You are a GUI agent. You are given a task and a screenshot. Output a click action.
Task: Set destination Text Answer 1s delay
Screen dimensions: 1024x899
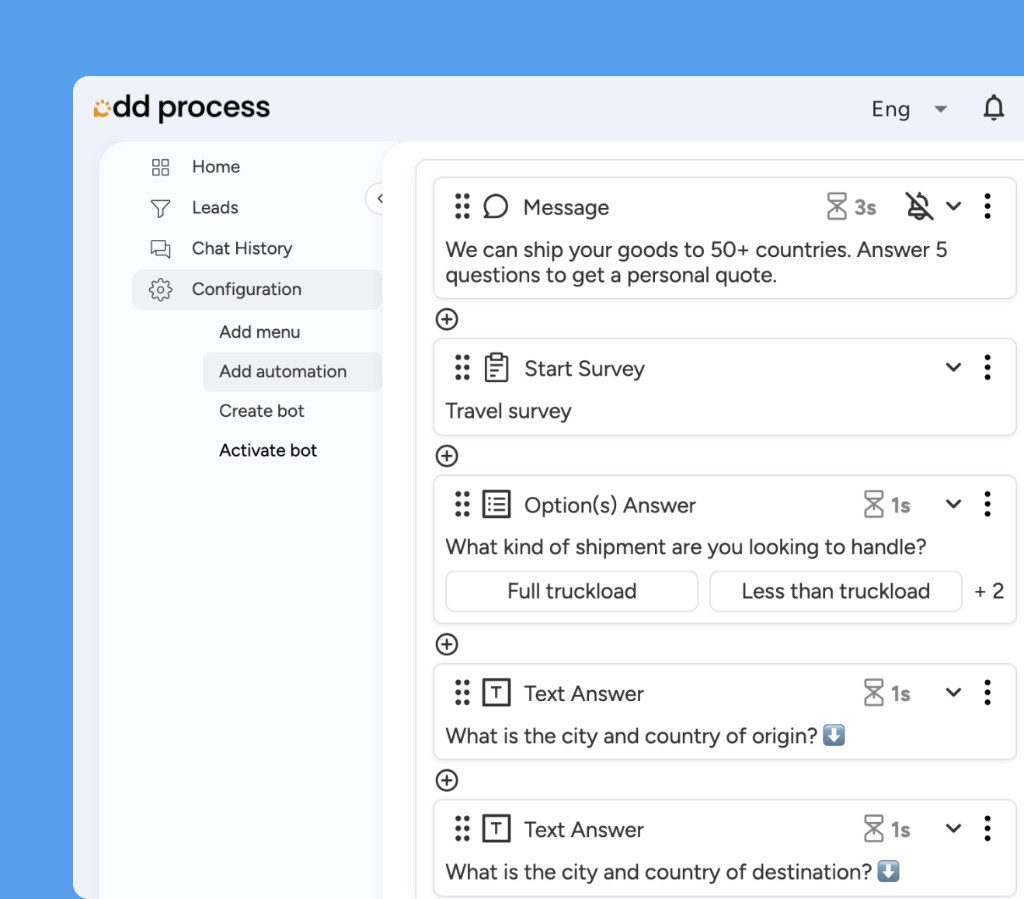click(x=887, y=829)
